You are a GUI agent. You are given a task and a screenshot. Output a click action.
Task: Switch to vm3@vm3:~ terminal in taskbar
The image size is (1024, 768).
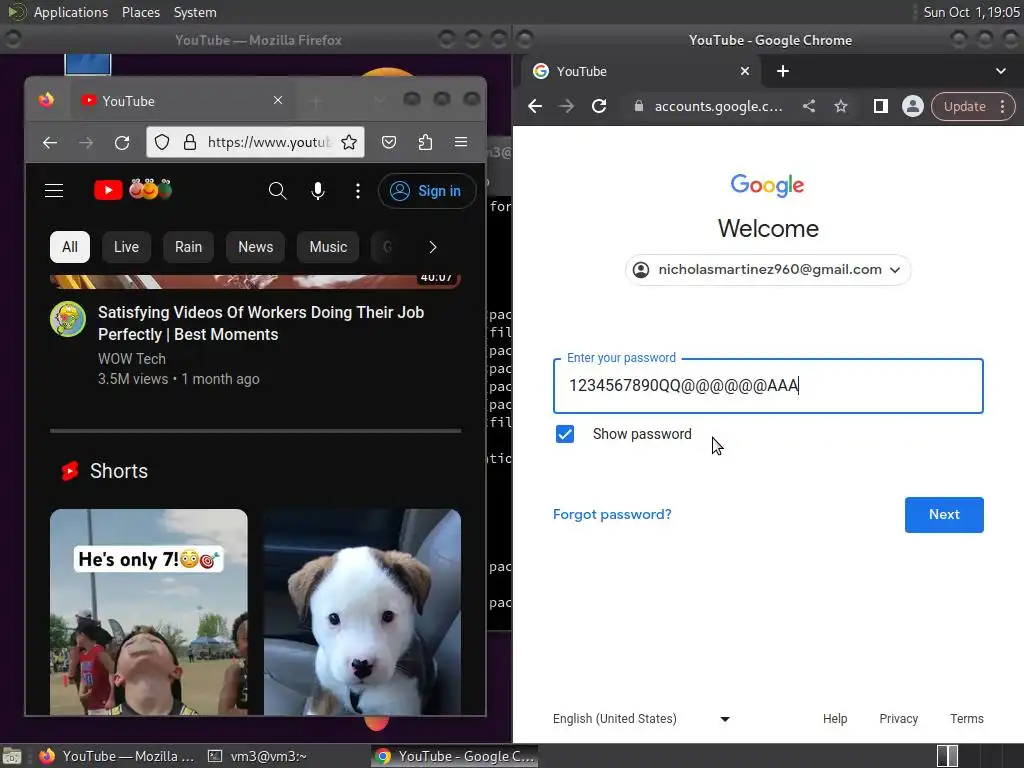pyautogui.click(x=257, y=756)
